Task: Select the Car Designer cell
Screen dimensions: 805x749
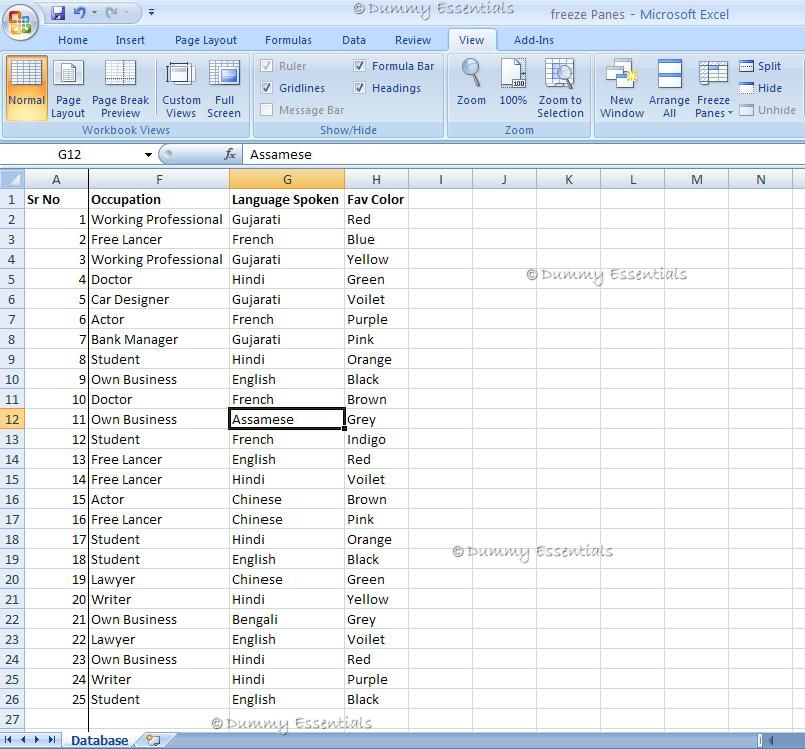Action: click(x=159, y=299)
